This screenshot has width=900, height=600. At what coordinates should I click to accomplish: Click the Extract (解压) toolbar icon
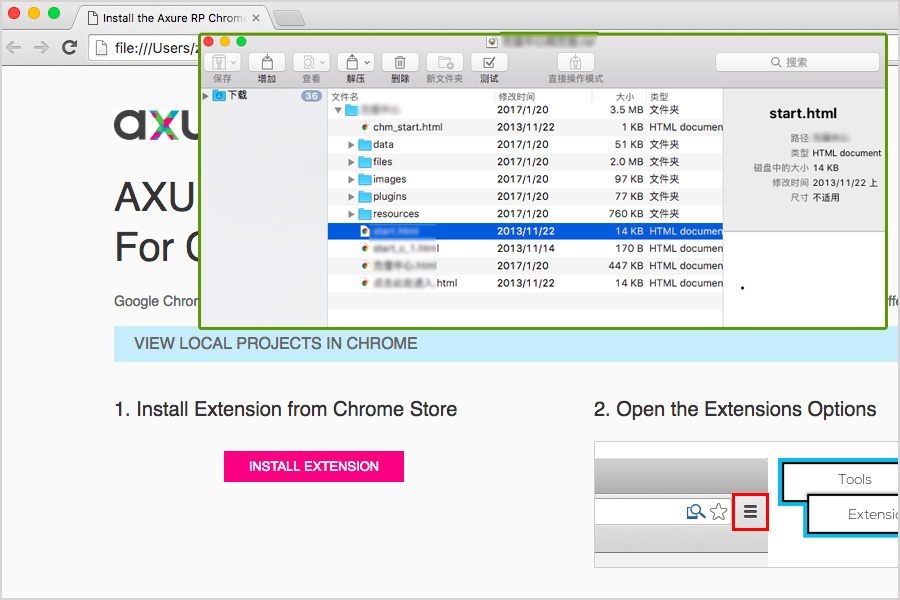[352, 62]
